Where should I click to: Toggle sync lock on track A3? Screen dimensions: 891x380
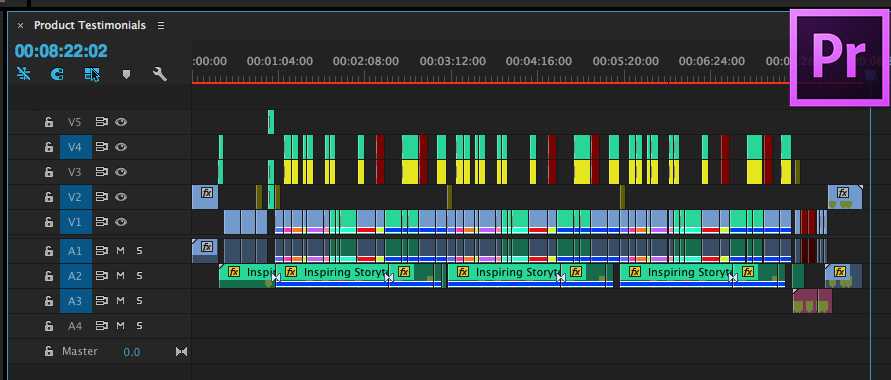(102, 301)
